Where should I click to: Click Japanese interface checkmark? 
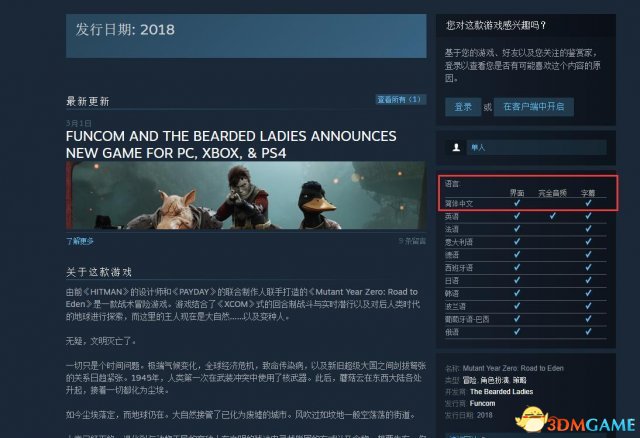tap(517, 280)
